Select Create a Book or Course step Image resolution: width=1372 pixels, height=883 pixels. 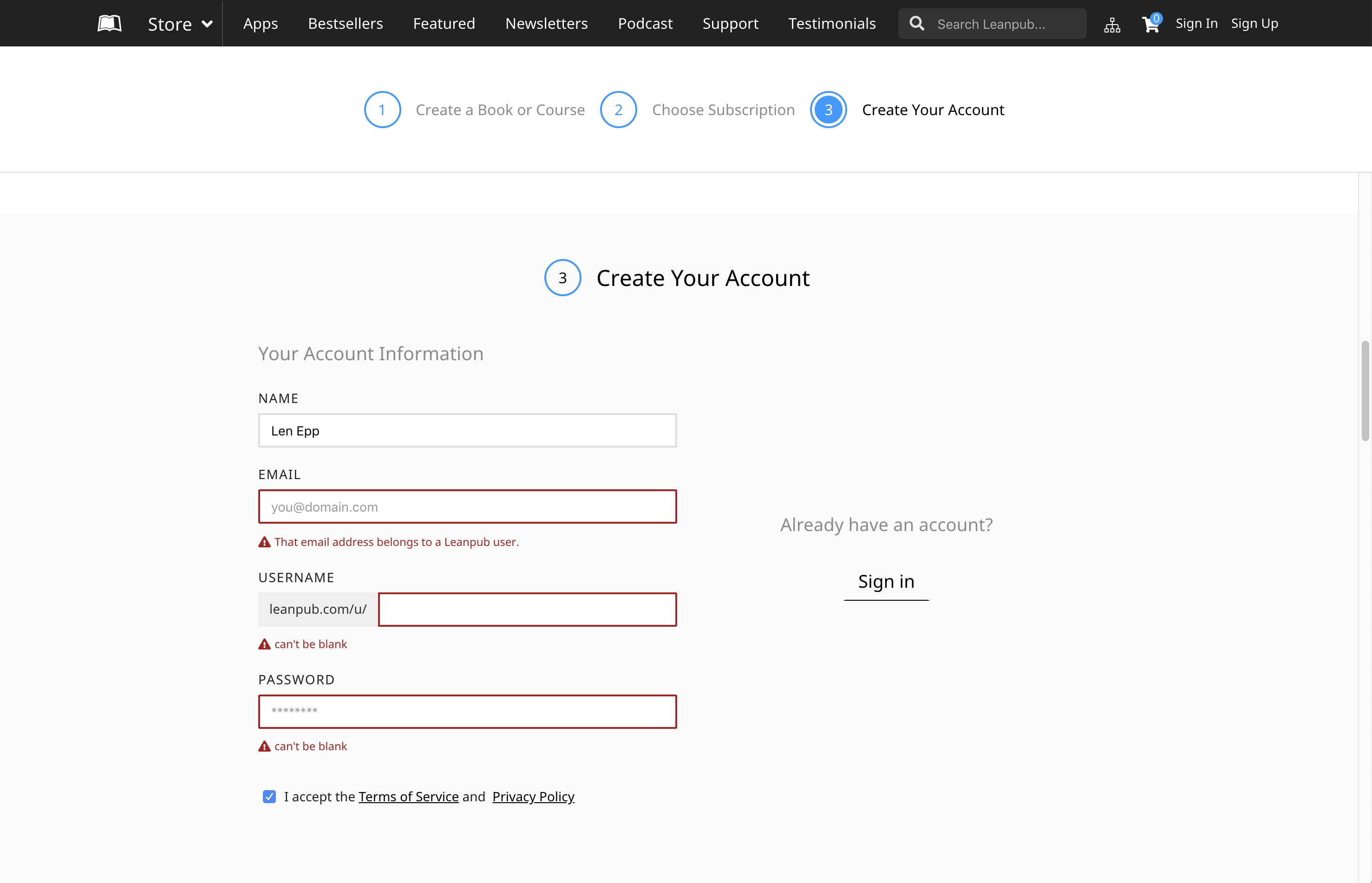(500, 110)
